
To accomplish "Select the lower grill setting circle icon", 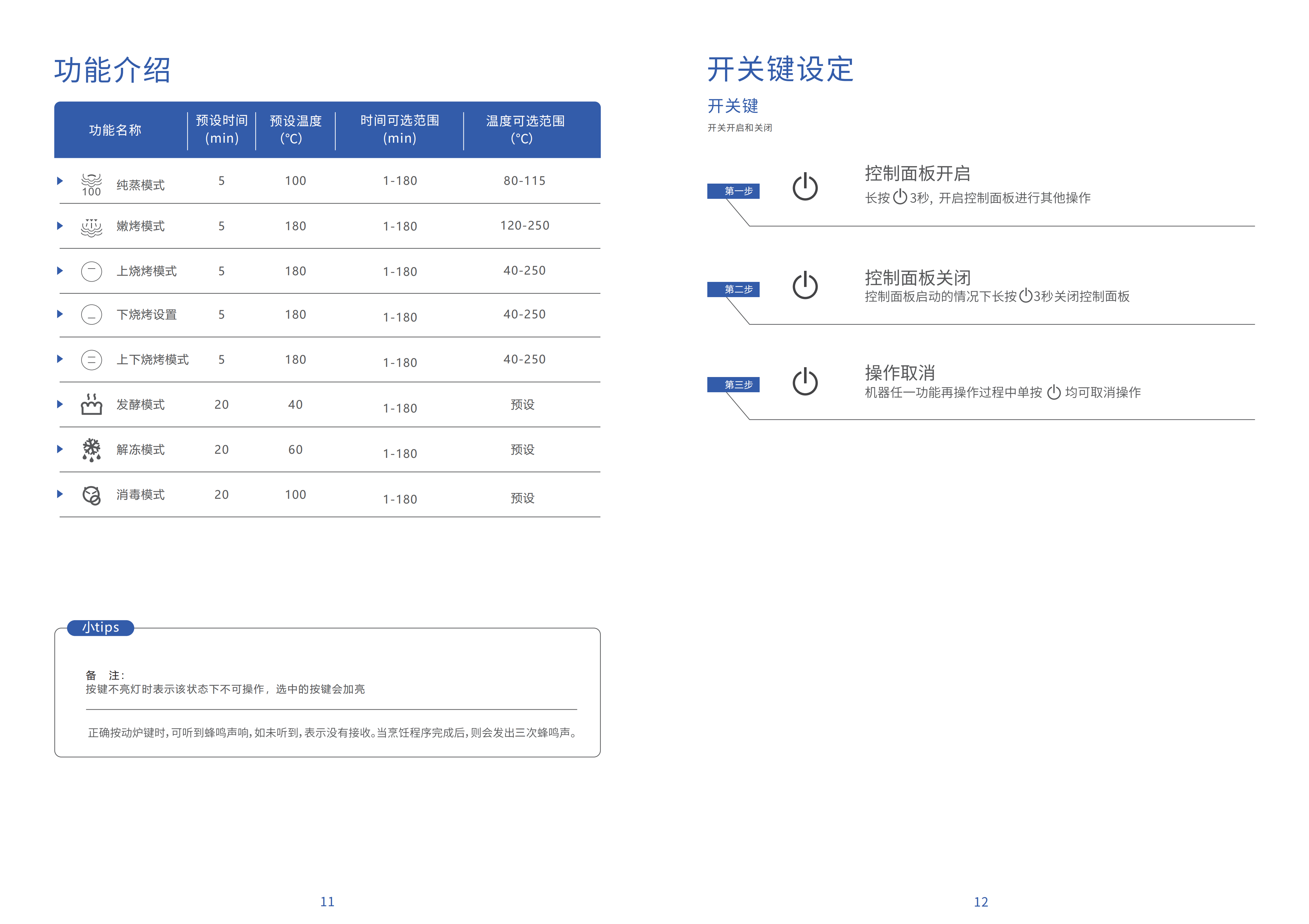I will coord(91,315).
